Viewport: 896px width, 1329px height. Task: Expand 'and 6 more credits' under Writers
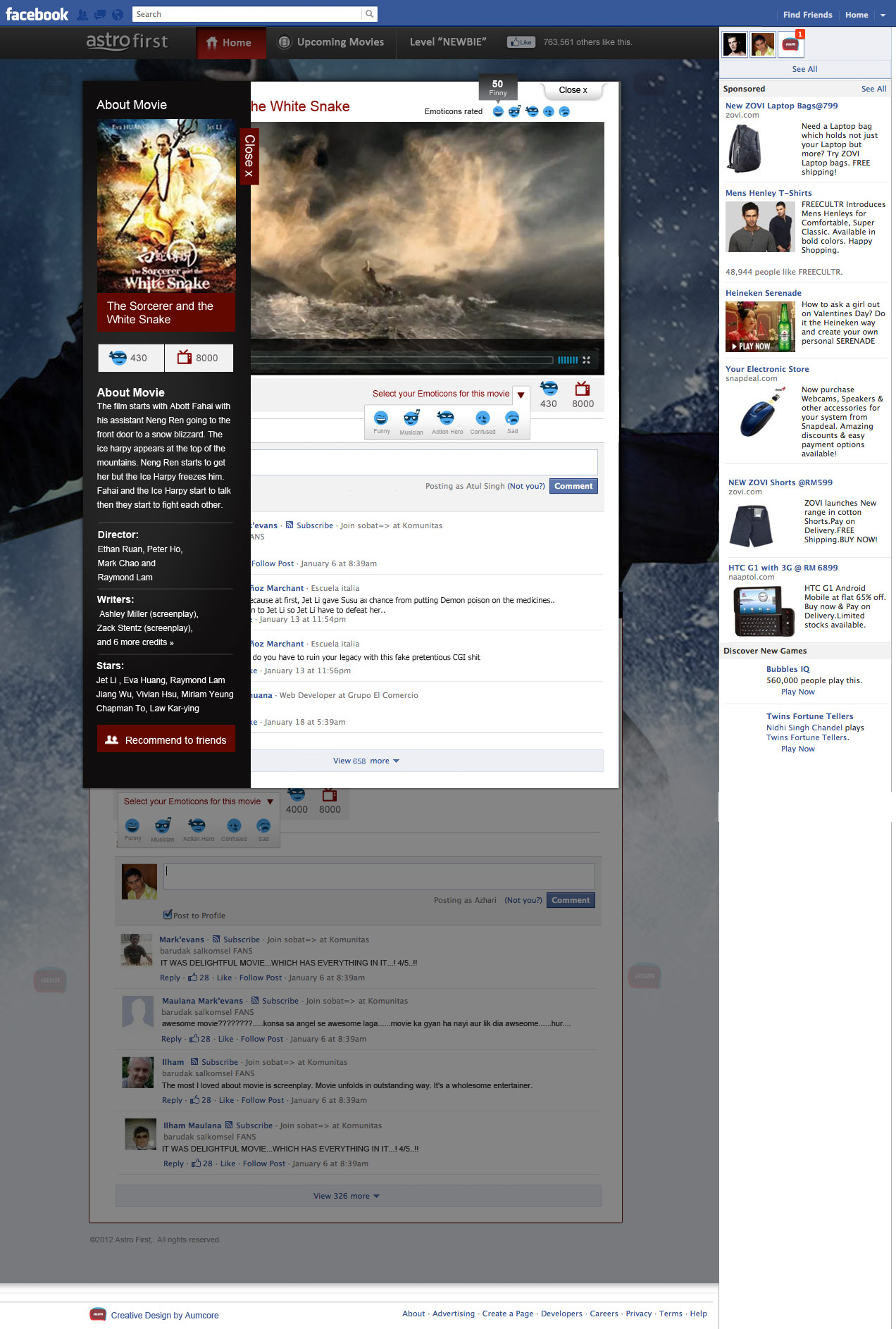(135, 642)
